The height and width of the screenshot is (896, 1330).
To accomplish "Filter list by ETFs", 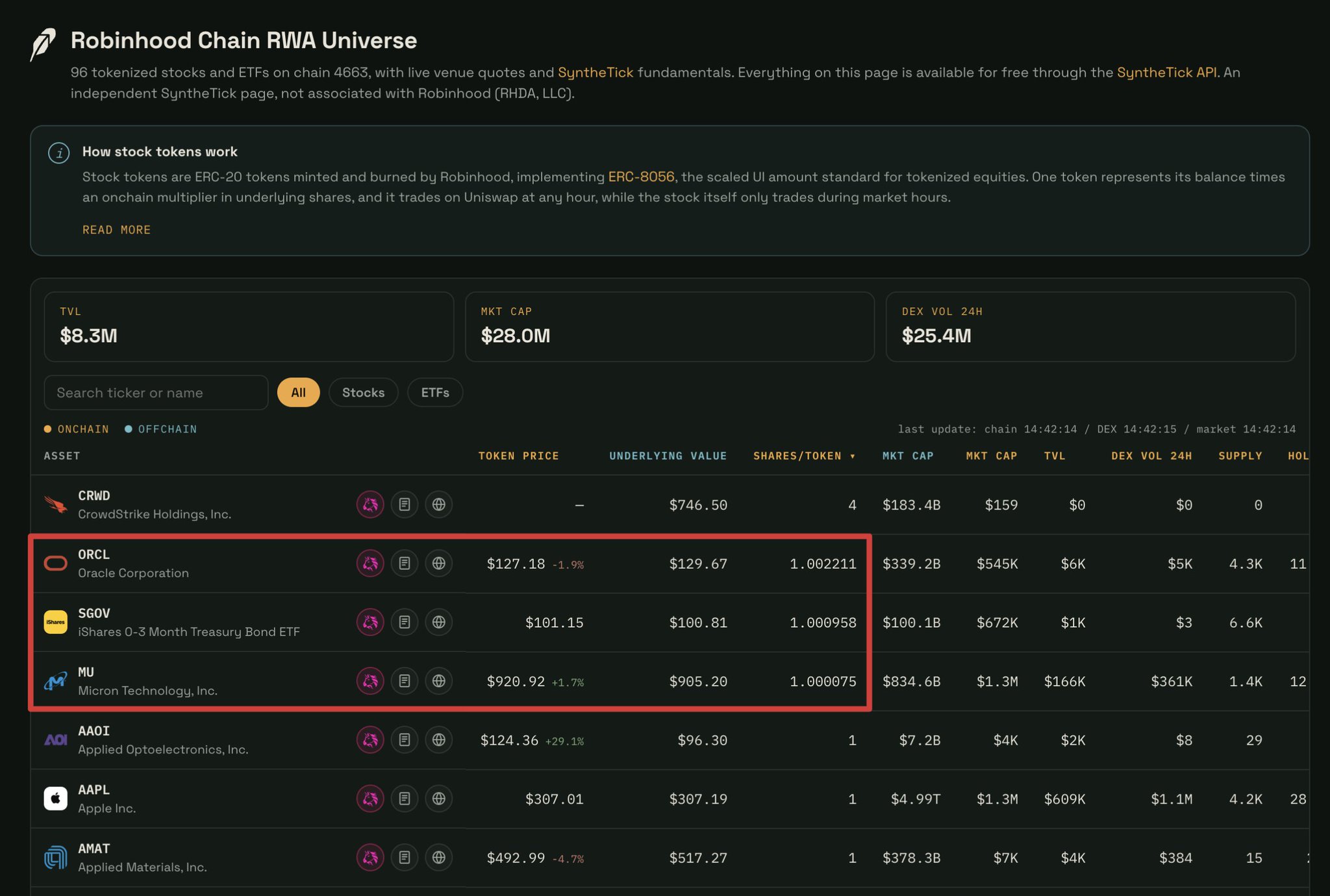I will pos(435,392).
